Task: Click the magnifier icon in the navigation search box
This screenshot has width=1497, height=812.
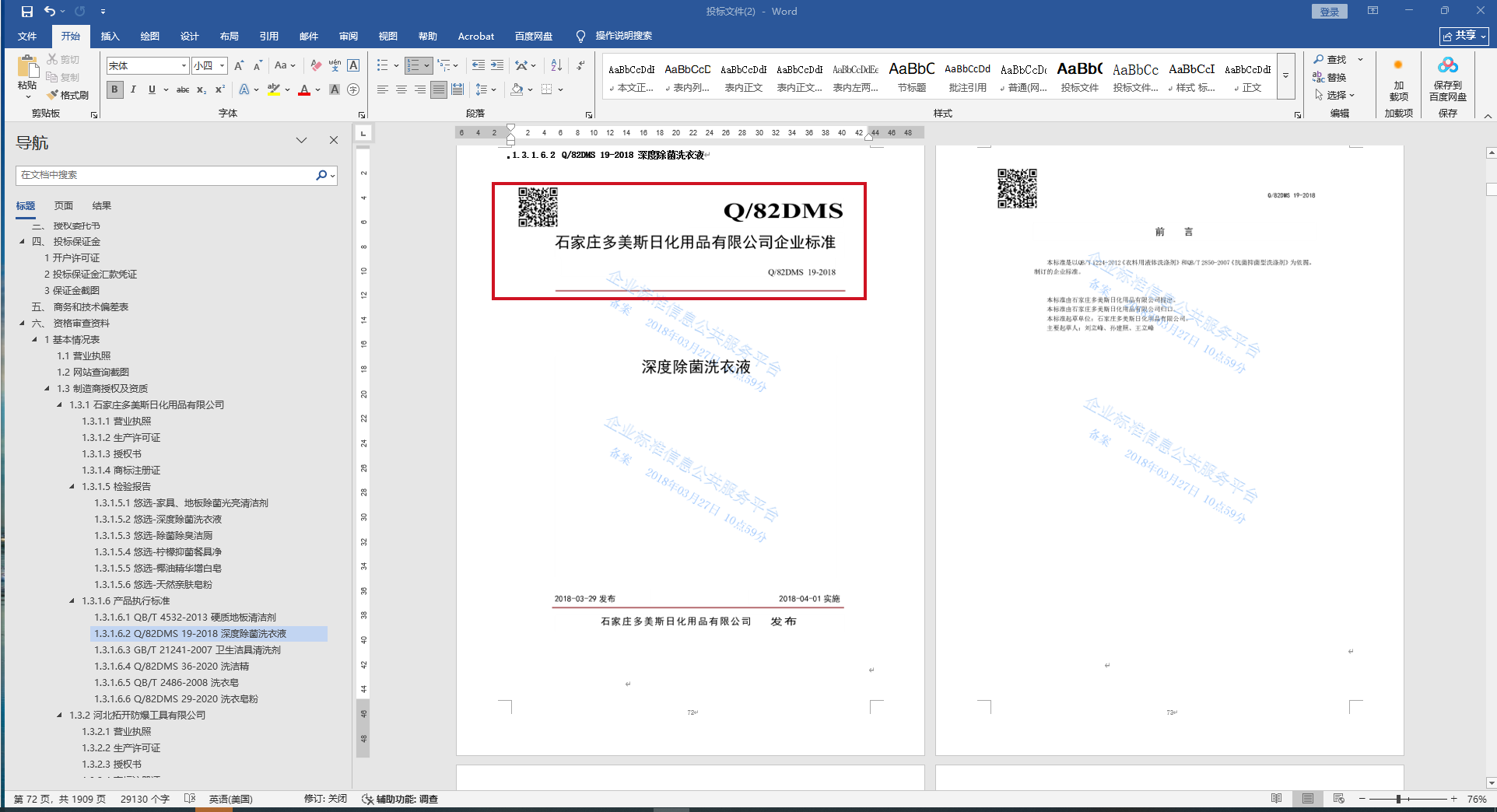Action: 321,176
